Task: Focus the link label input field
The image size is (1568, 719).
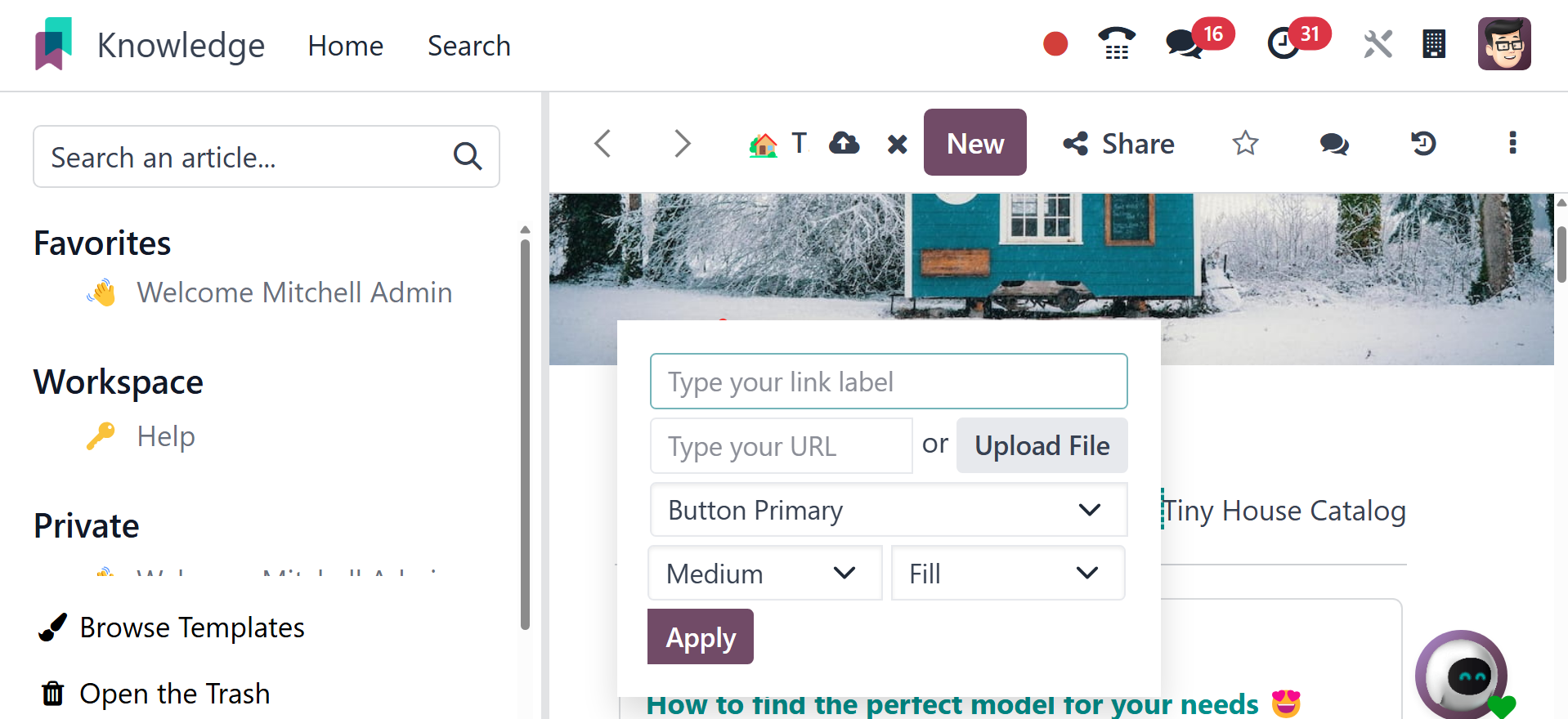Action: click(889, 382)
